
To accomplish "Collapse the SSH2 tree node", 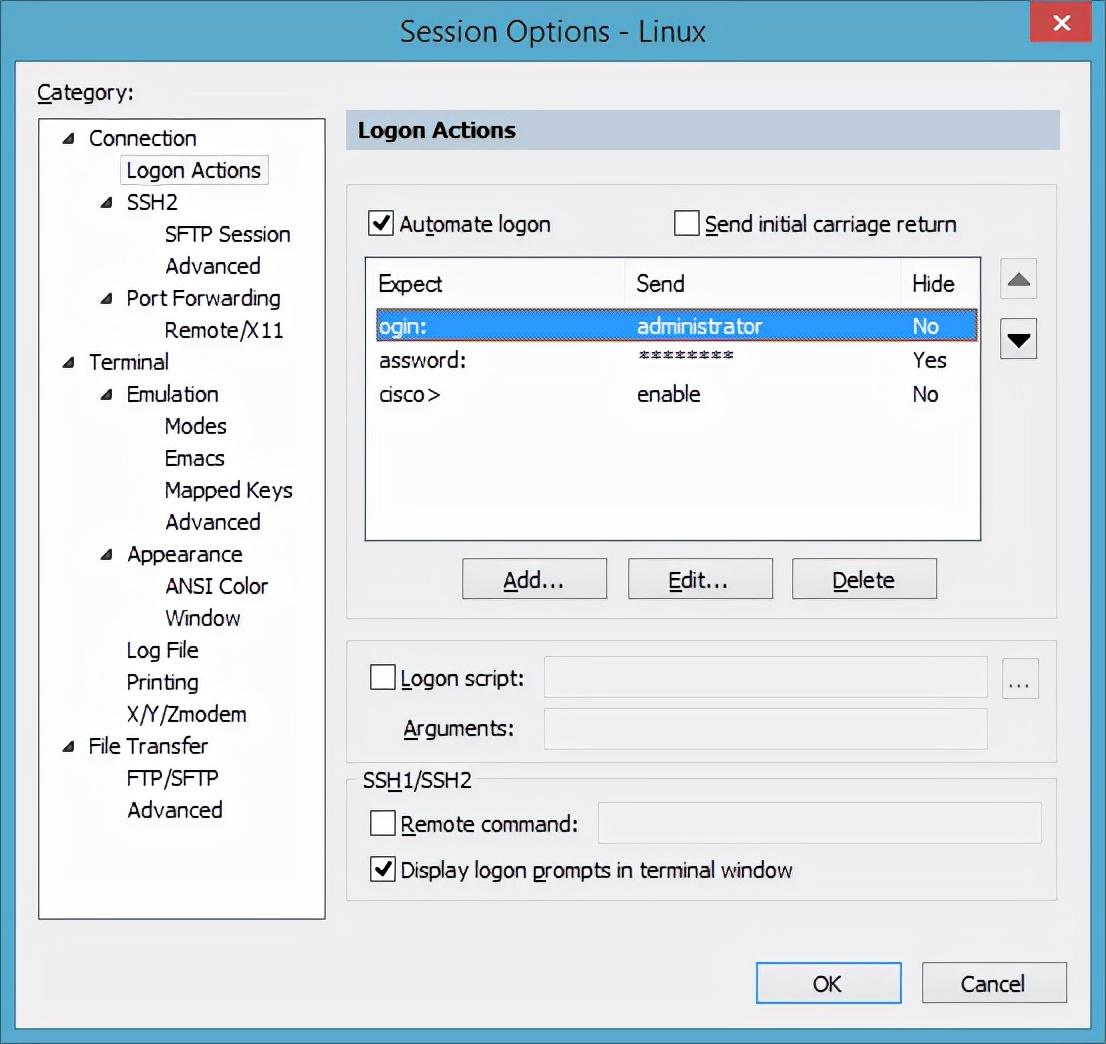I will coord(107,202).
